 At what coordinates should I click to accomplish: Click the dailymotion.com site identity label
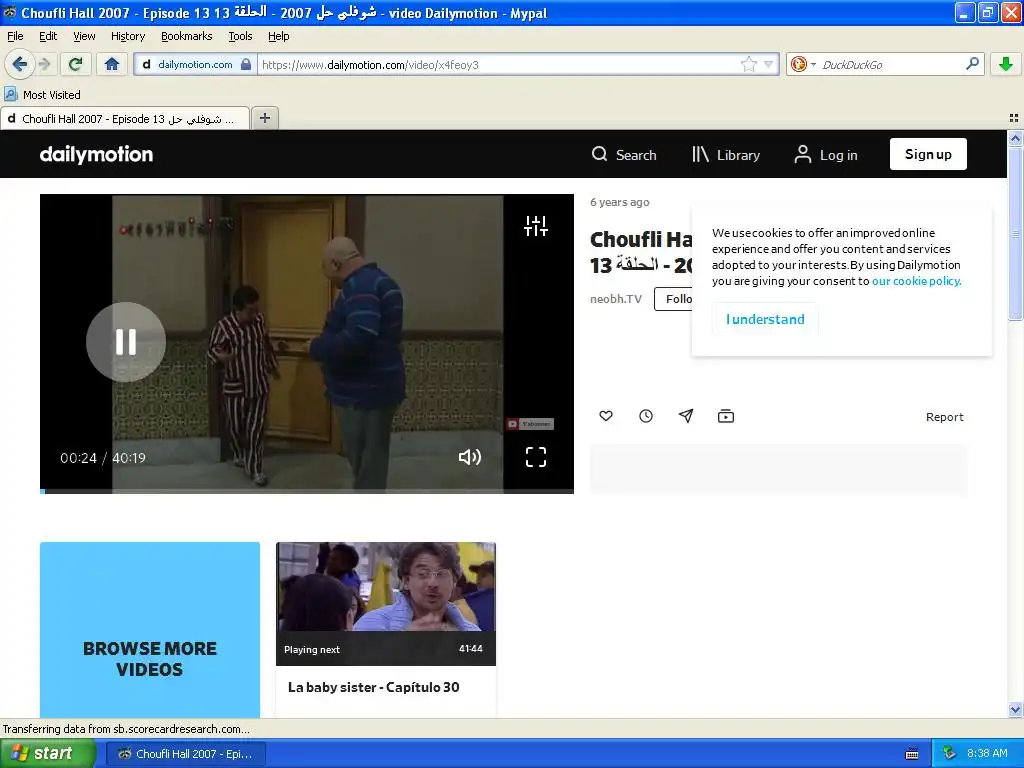click(x=195, y=64)
